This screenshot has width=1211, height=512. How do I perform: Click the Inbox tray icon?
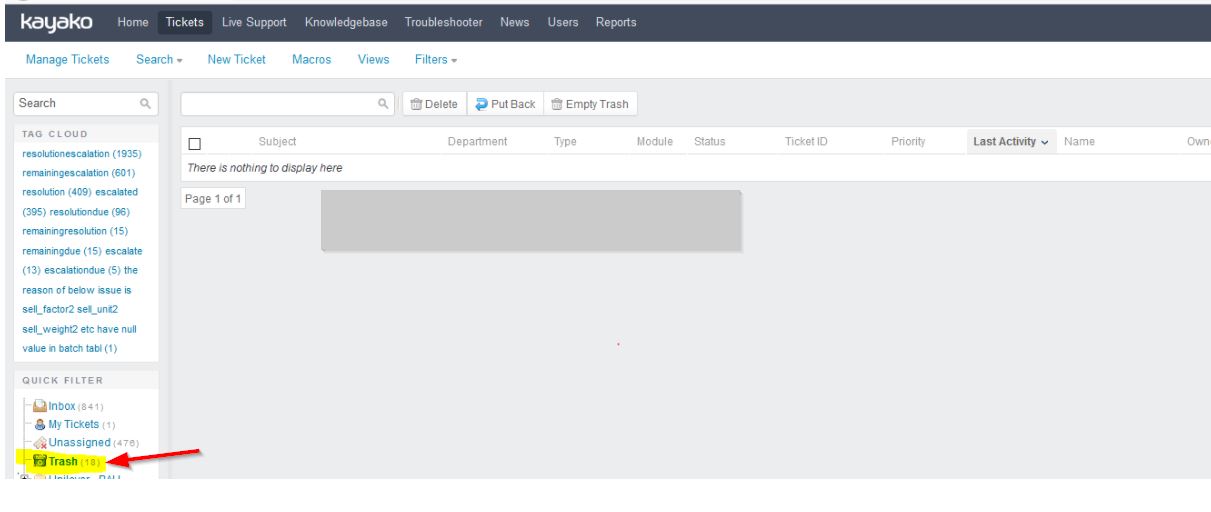tap(40, 405)
